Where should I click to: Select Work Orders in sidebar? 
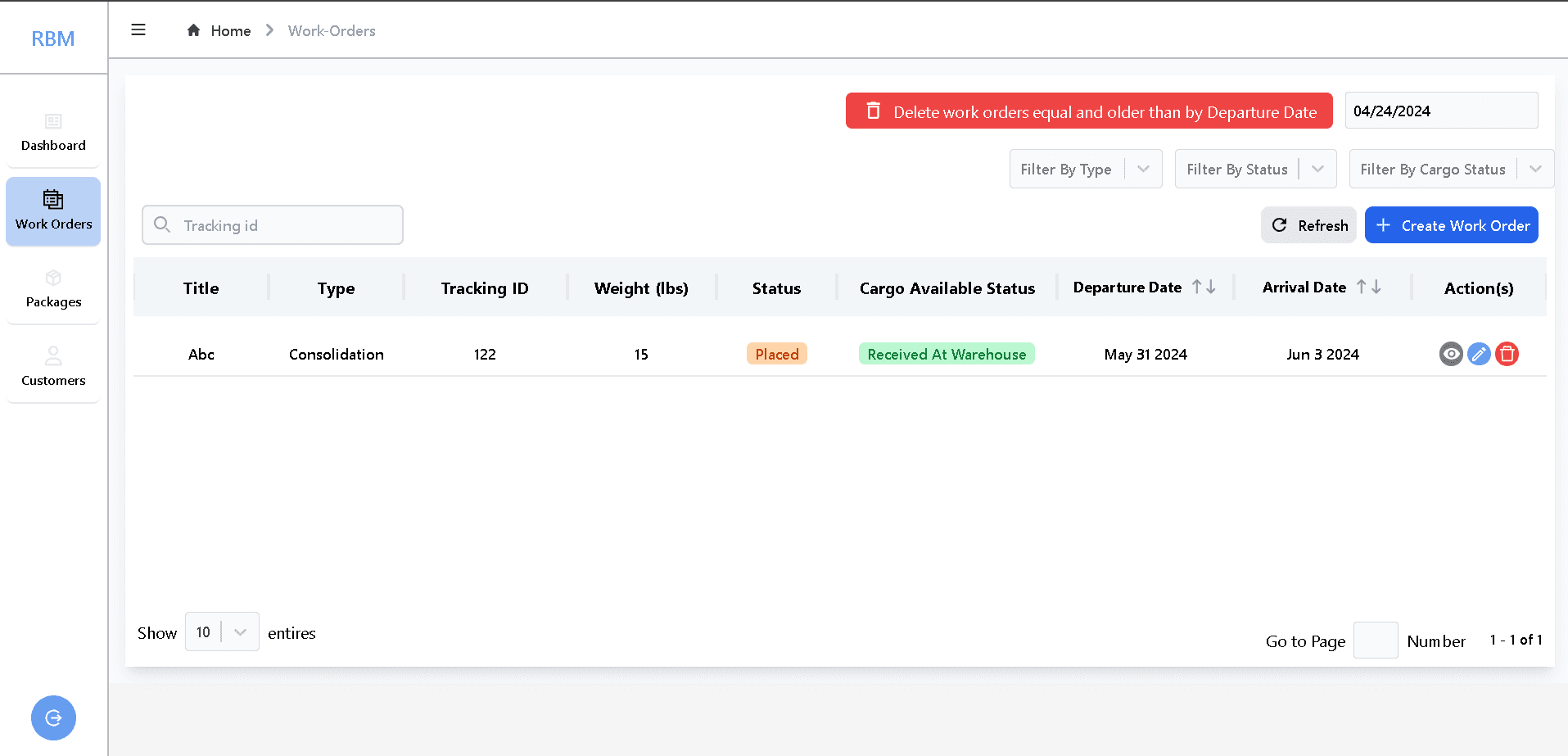coord(53,211)
